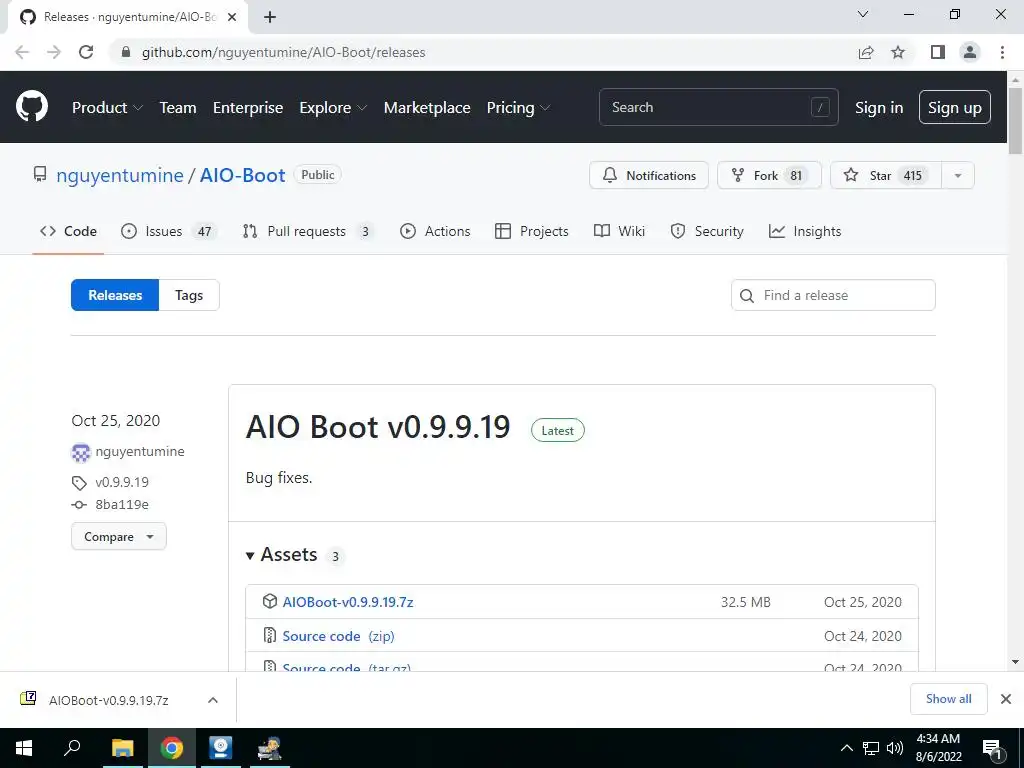Click the Chrome icon in the taskbar
Image resolution: width=1024 pixels, height=768 pixels.
172,748
